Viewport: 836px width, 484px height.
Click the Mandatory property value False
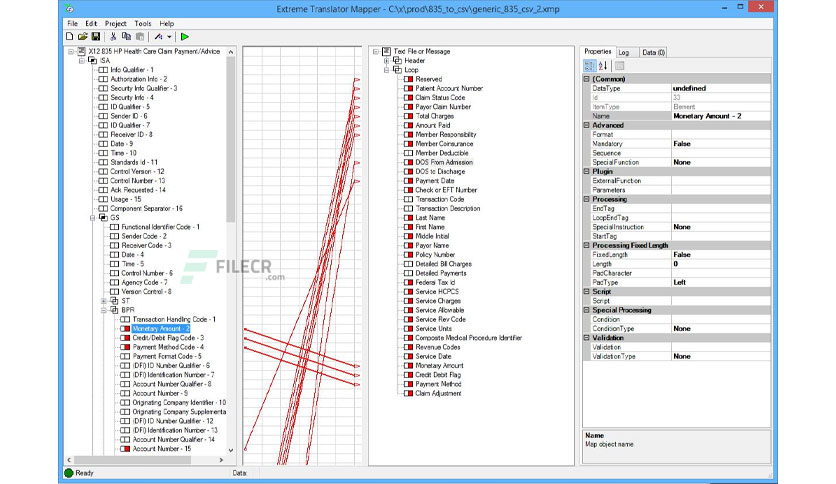(x=721, y=143)
